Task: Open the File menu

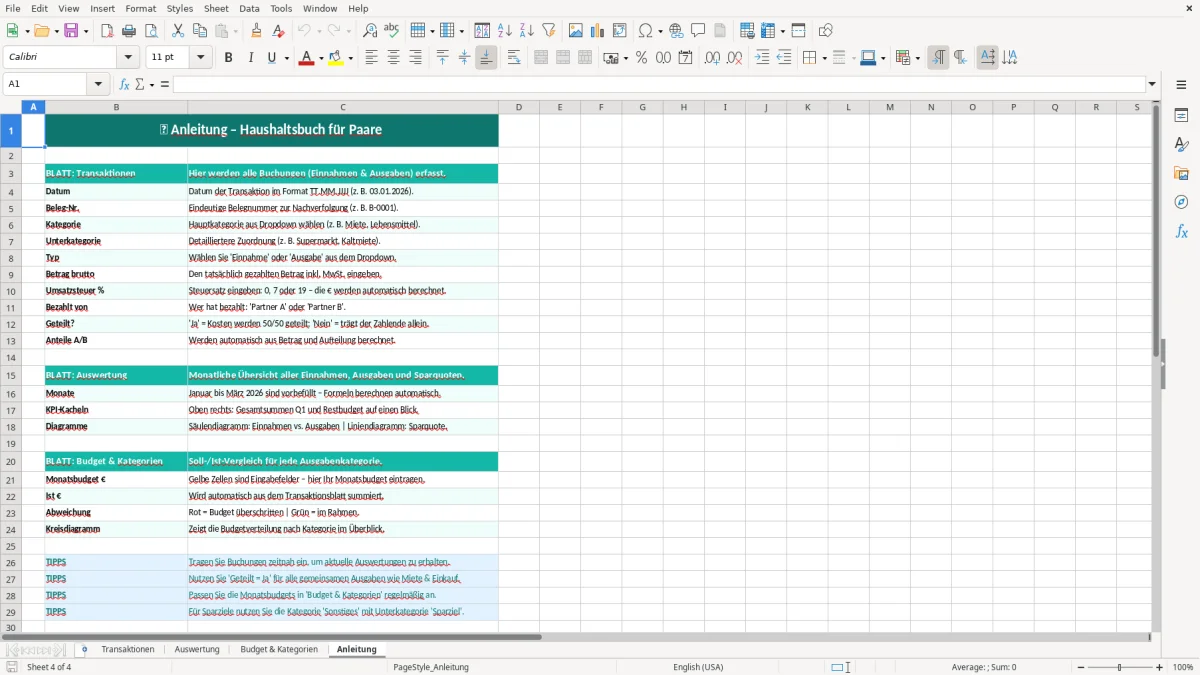Action: (13, 8)
